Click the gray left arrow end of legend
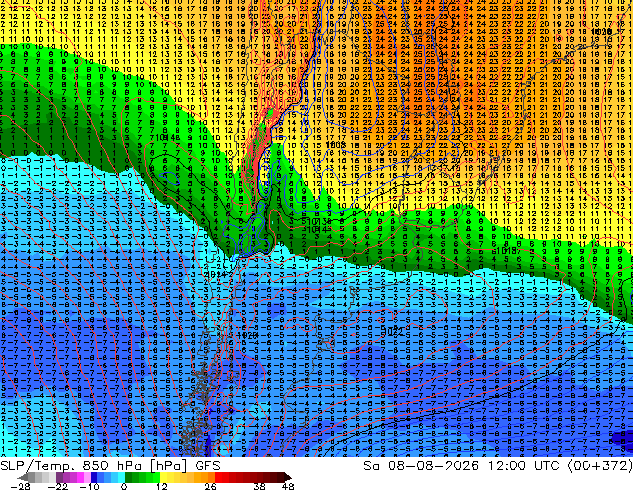 click(x=22, y=477)
